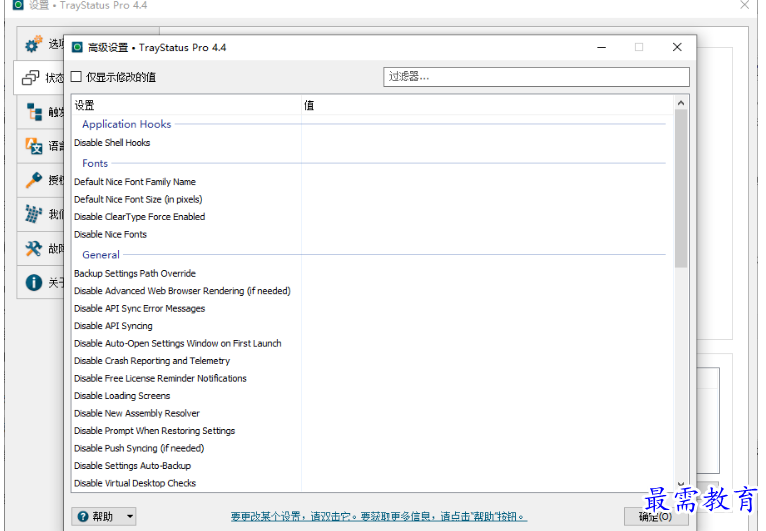Select Backup Settings Path Override row
This screenshot has height=531, width=766.
tap(373, 274)
